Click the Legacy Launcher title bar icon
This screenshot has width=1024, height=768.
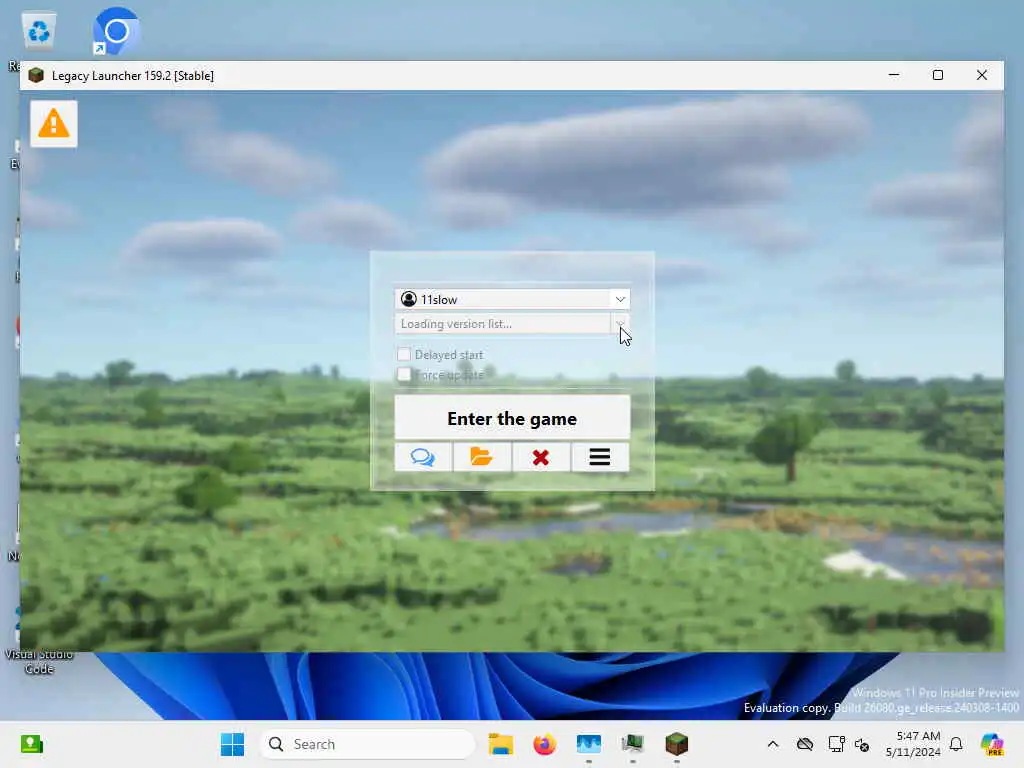click(x=37, y=75)
